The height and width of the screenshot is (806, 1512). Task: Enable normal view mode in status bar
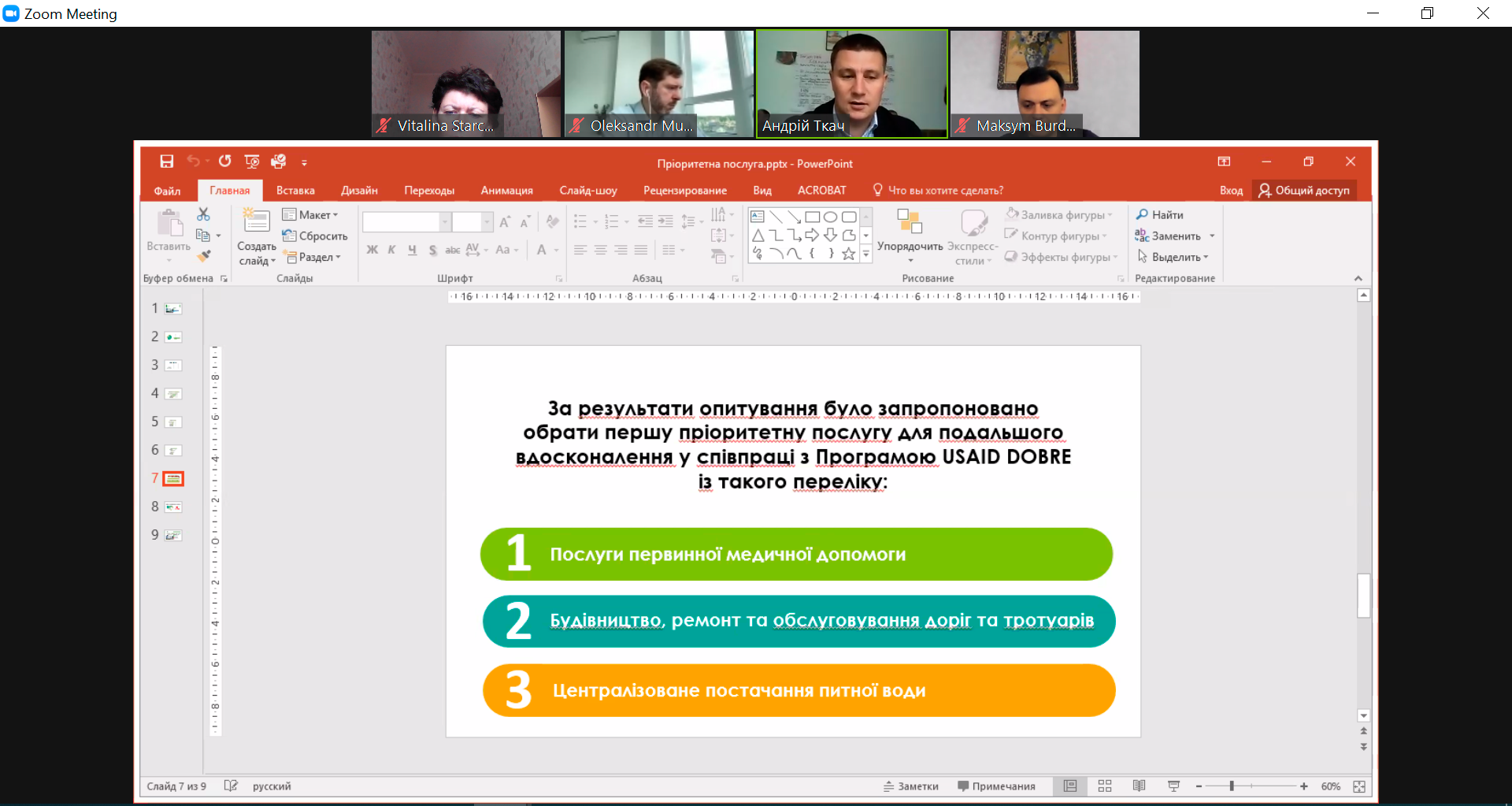[x=1070, y=786]
